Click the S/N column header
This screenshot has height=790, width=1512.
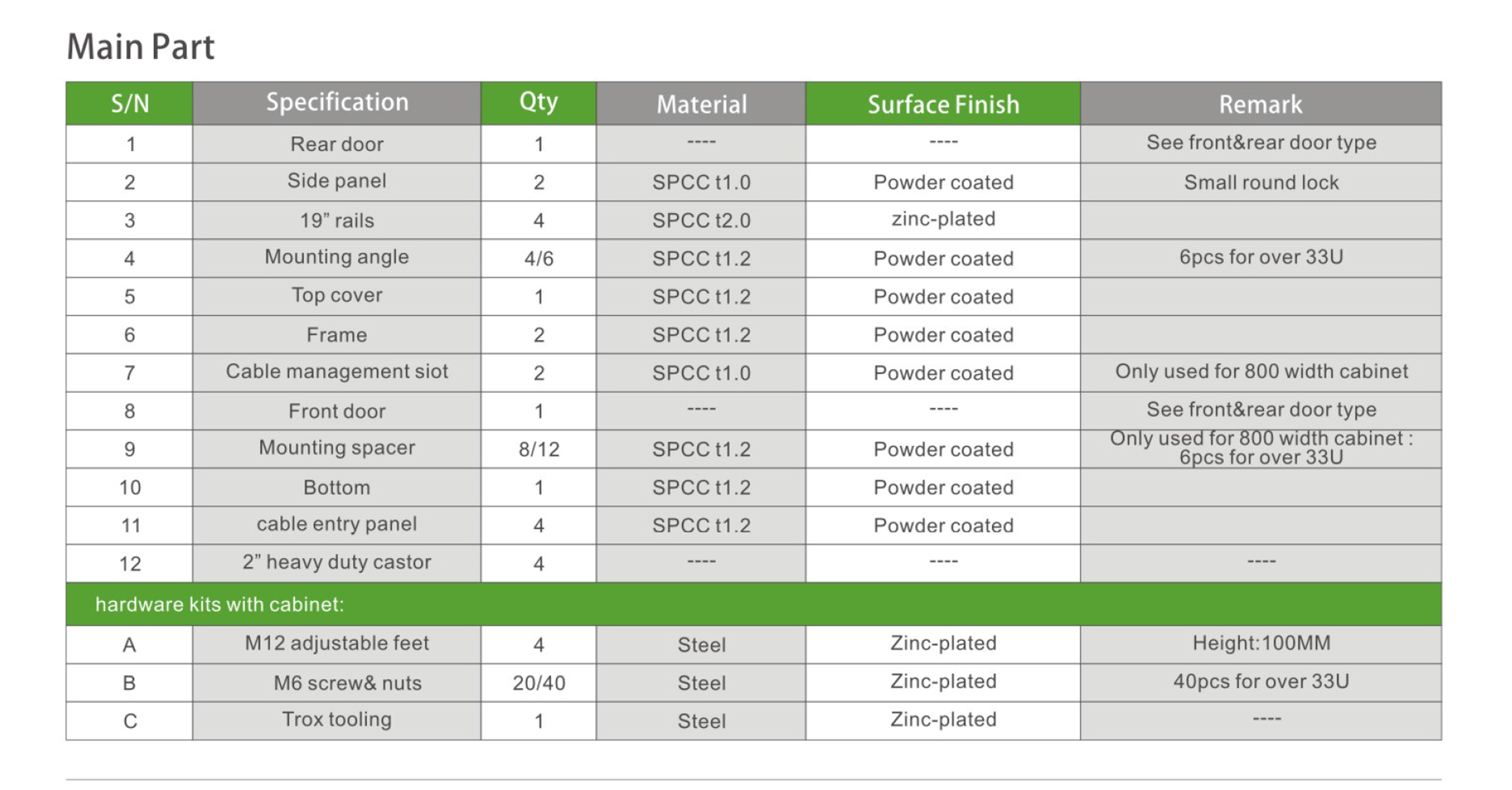[x=129, y=104]
